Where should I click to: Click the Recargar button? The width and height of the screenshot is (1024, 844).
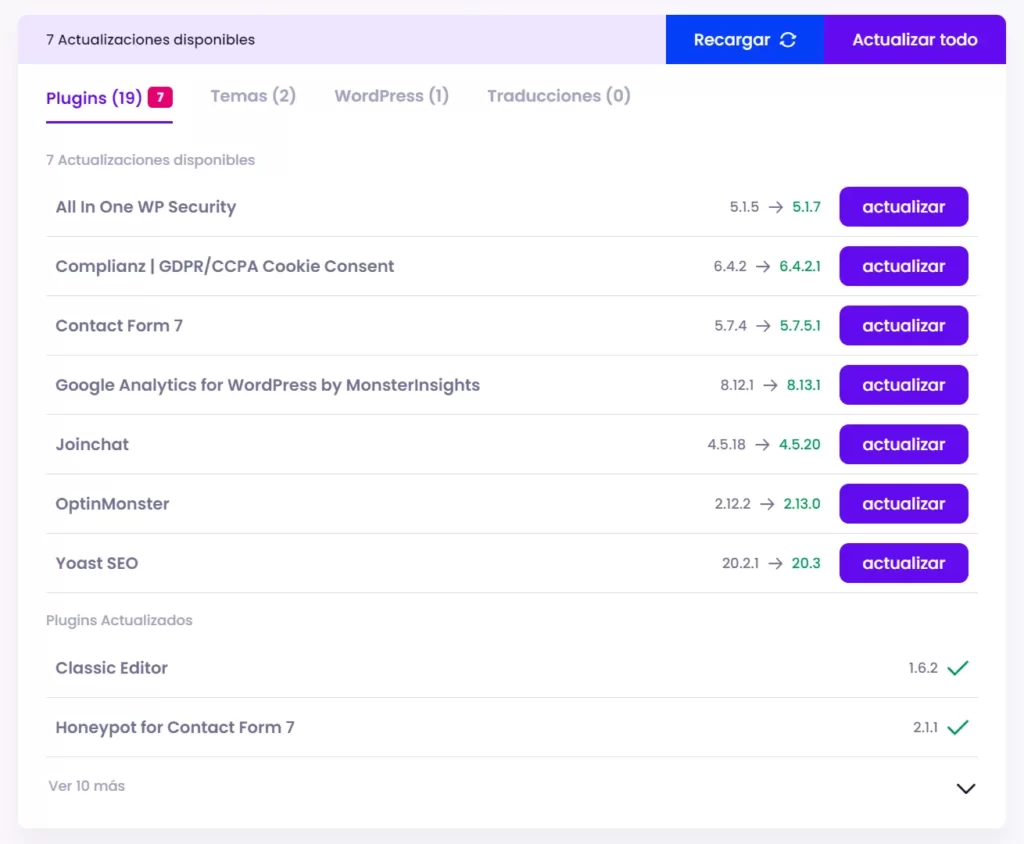[744, 39]
